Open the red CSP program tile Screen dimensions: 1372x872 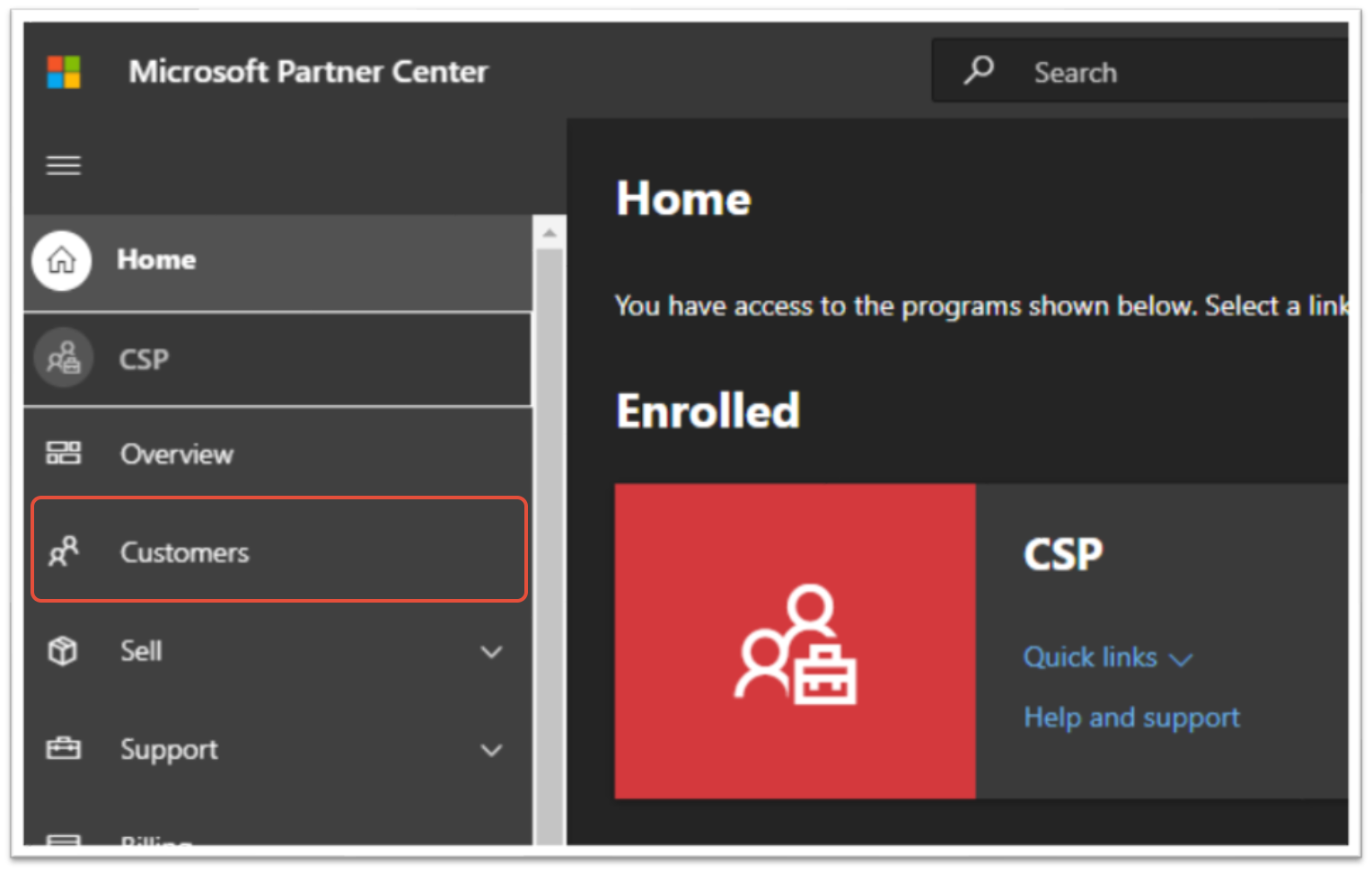tap(795, 641)
